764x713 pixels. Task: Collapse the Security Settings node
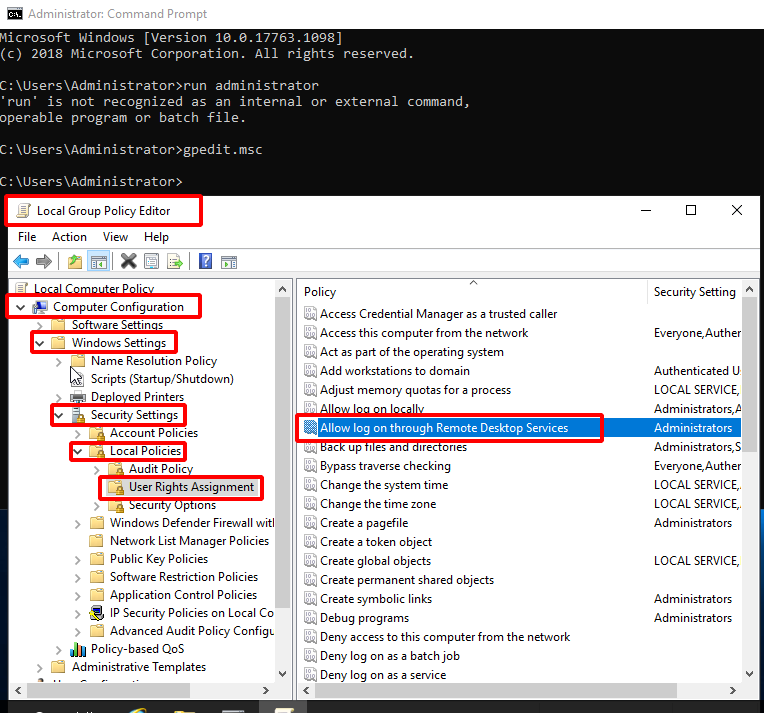coord(58,415)
